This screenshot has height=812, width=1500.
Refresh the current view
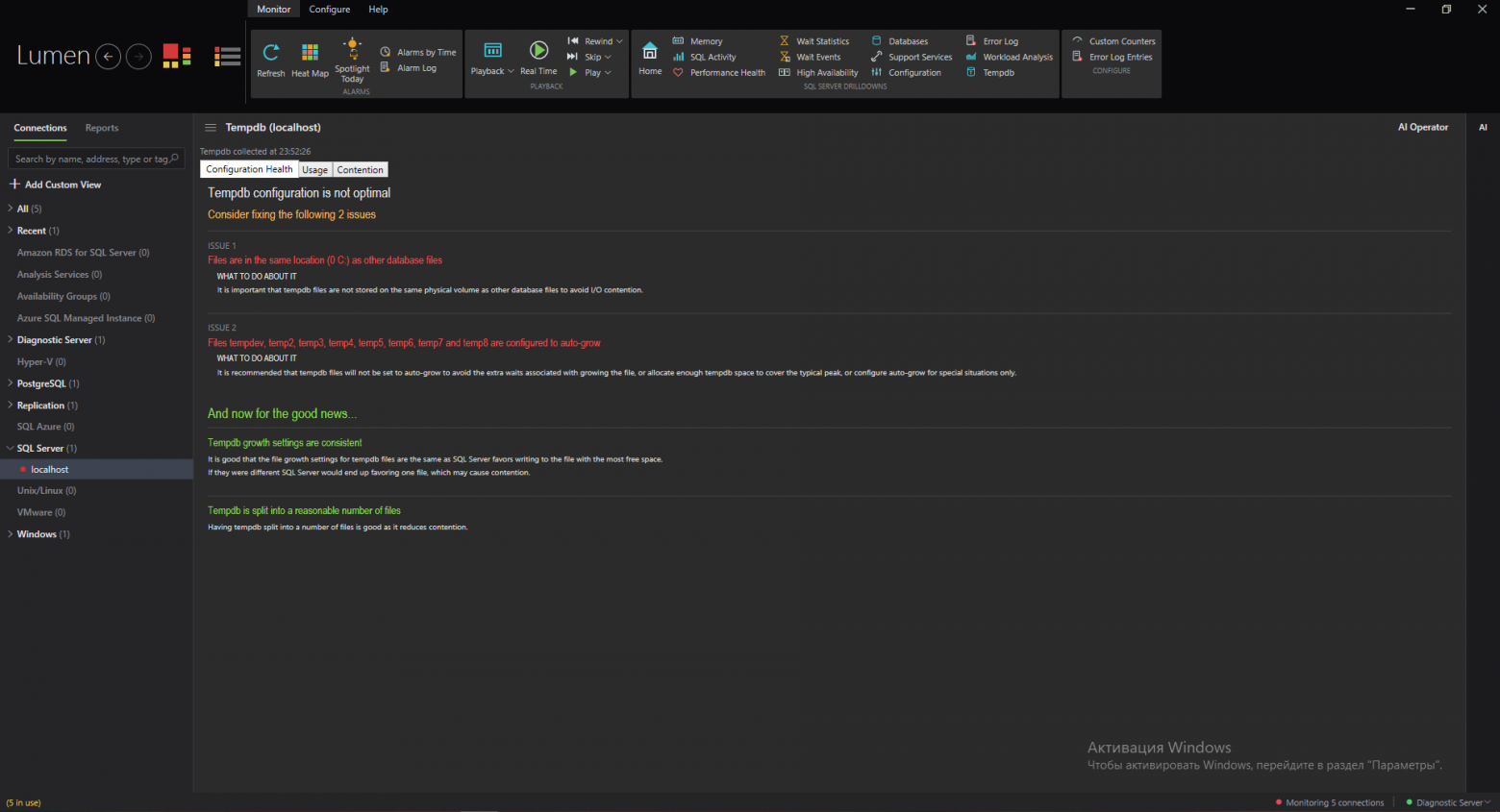[271, 60]
